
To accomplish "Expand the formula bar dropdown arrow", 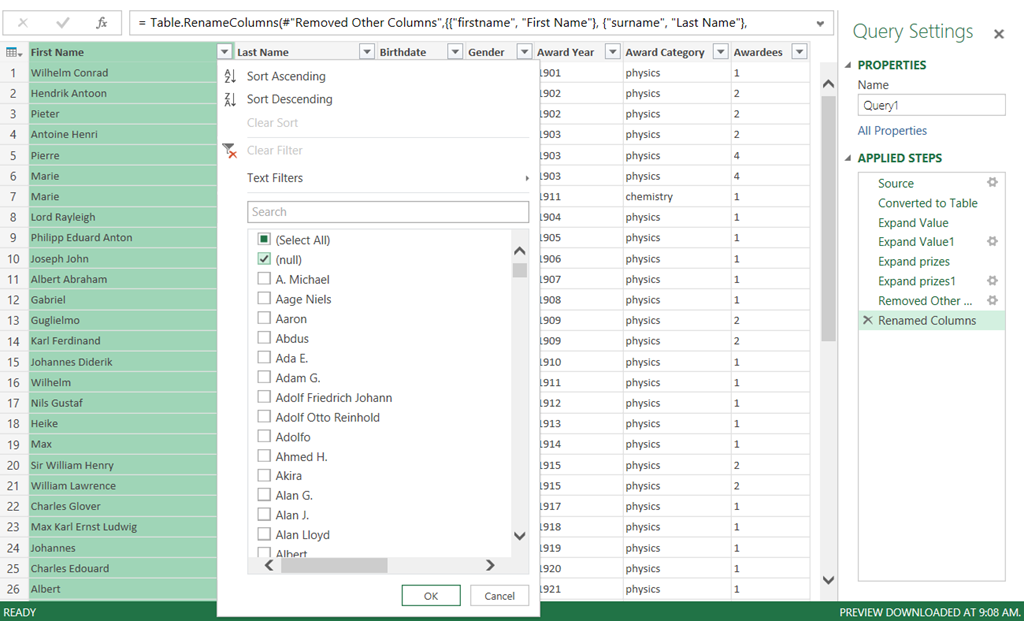I will (x=821, y=23).
